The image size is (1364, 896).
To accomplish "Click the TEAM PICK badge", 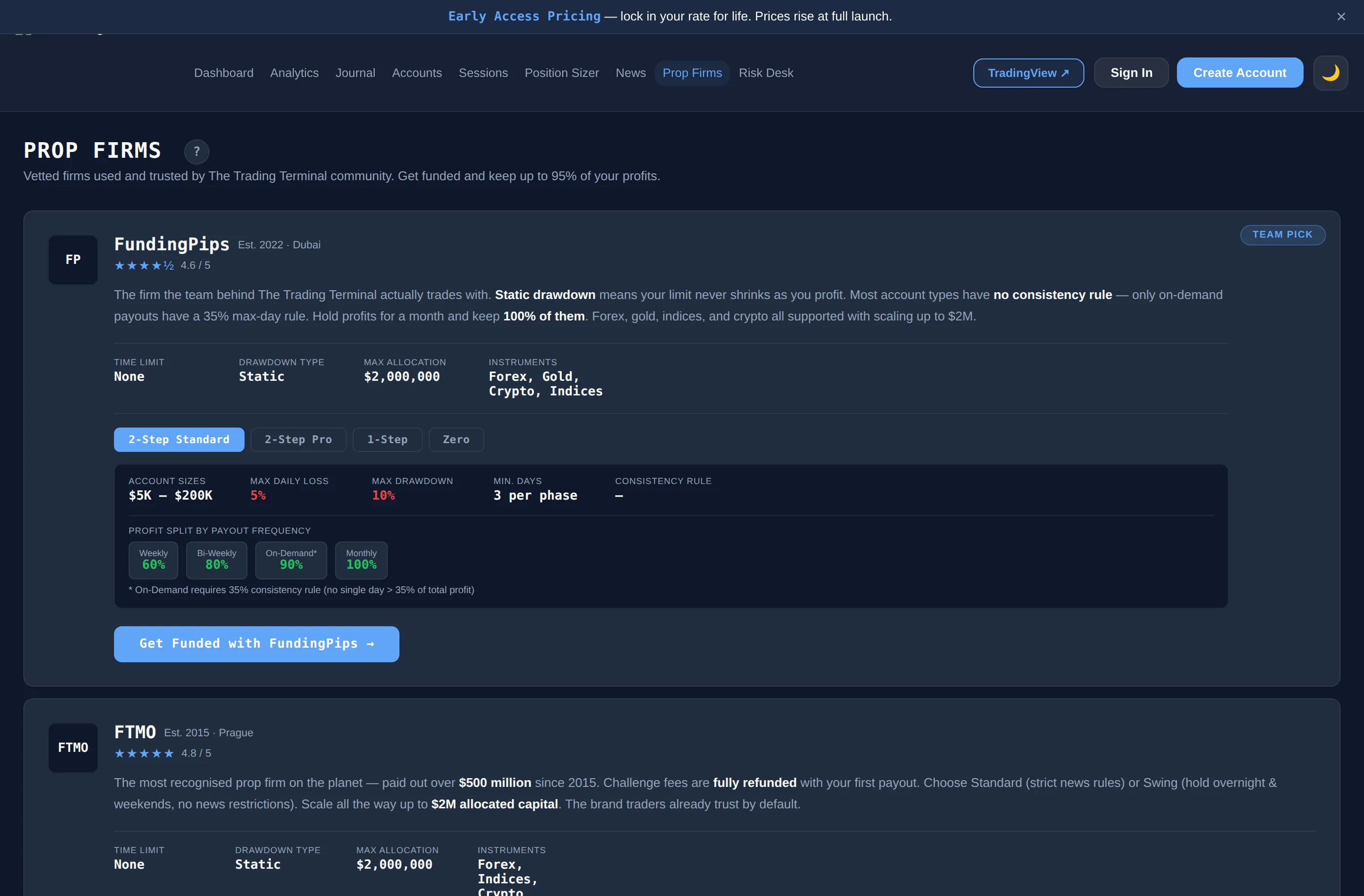I will coord(1283,235).
